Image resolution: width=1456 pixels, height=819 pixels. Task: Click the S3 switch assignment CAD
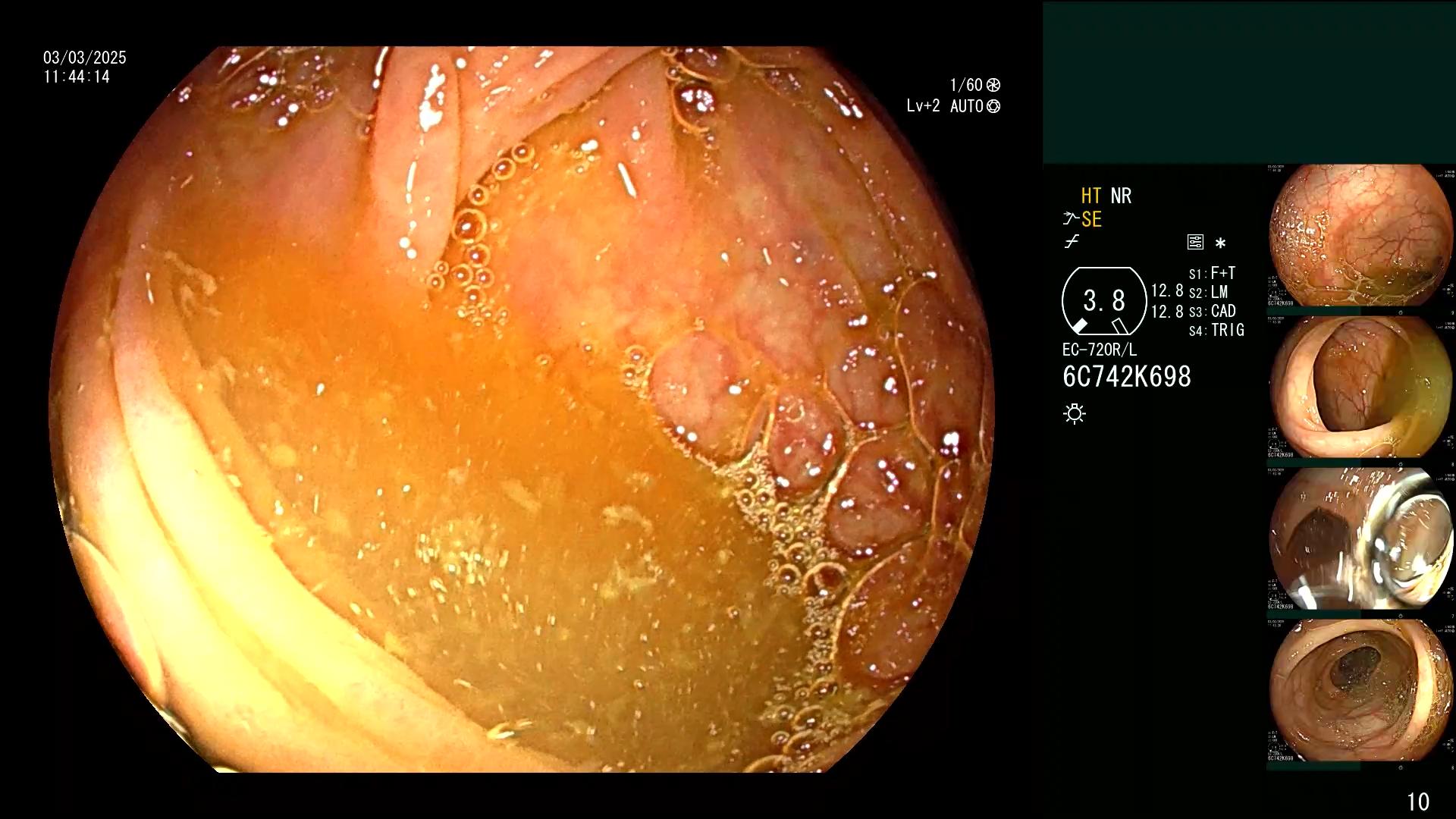1213,311
